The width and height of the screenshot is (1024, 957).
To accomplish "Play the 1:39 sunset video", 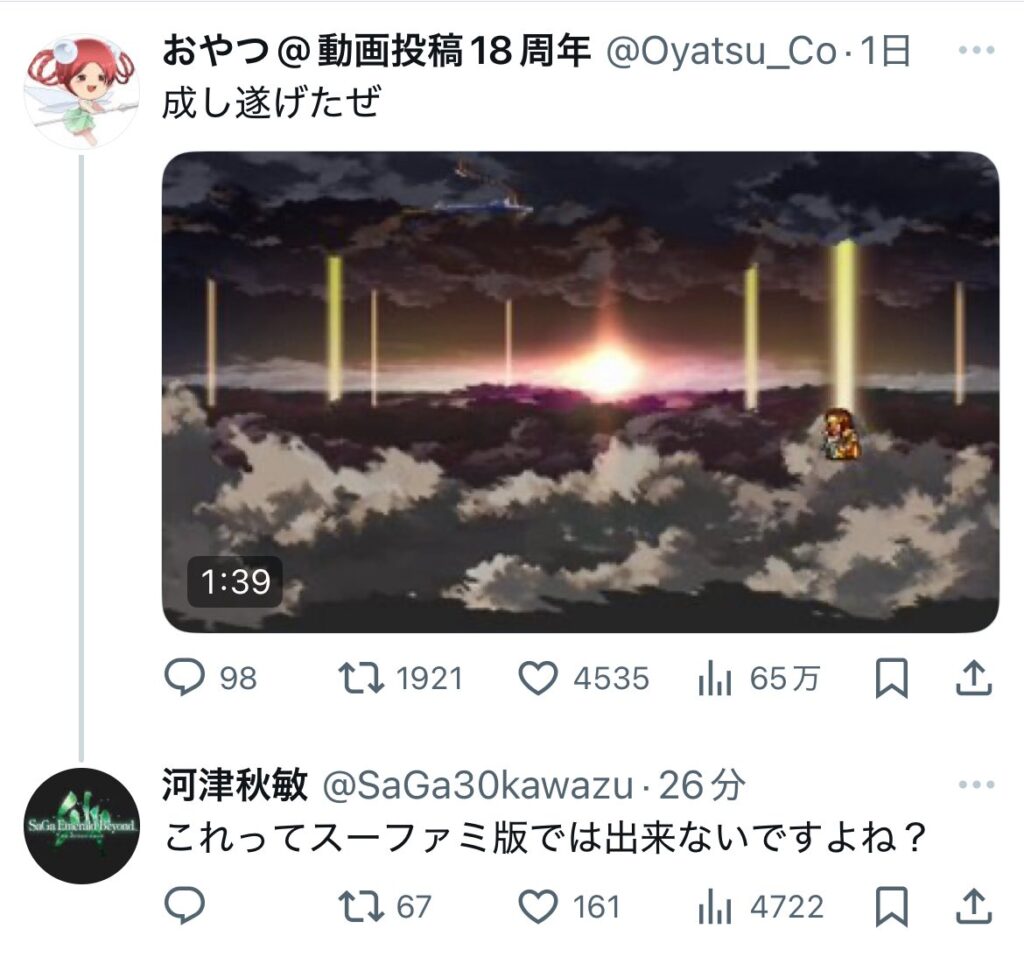I will coord(581,392).
